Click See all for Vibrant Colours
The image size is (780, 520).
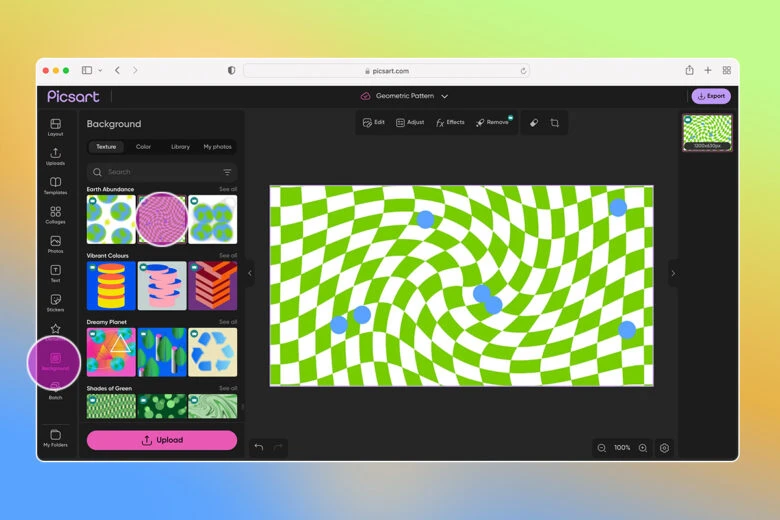[228, 255]
